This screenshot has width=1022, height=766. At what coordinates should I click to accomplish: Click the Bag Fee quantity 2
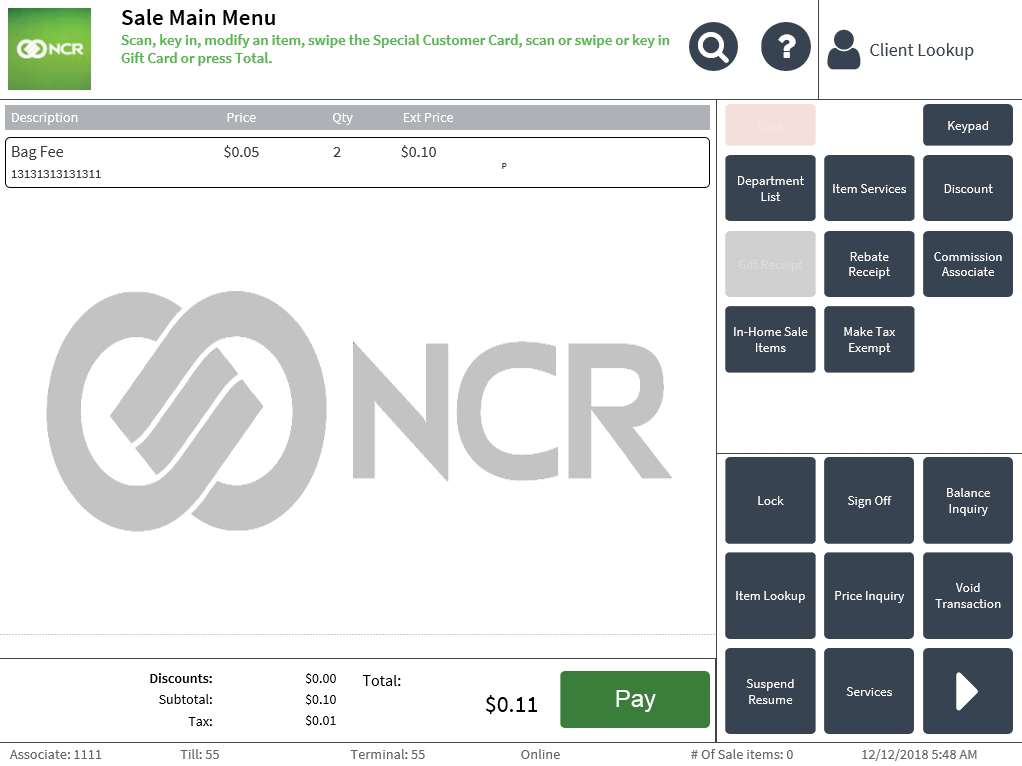coord(337,152)
